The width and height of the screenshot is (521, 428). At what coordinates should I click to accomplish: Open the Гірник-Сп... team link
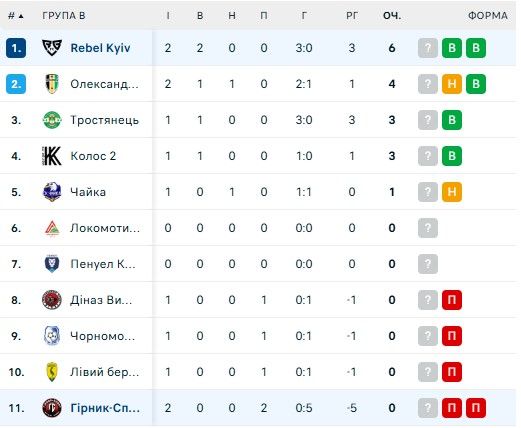pos(105,408)
